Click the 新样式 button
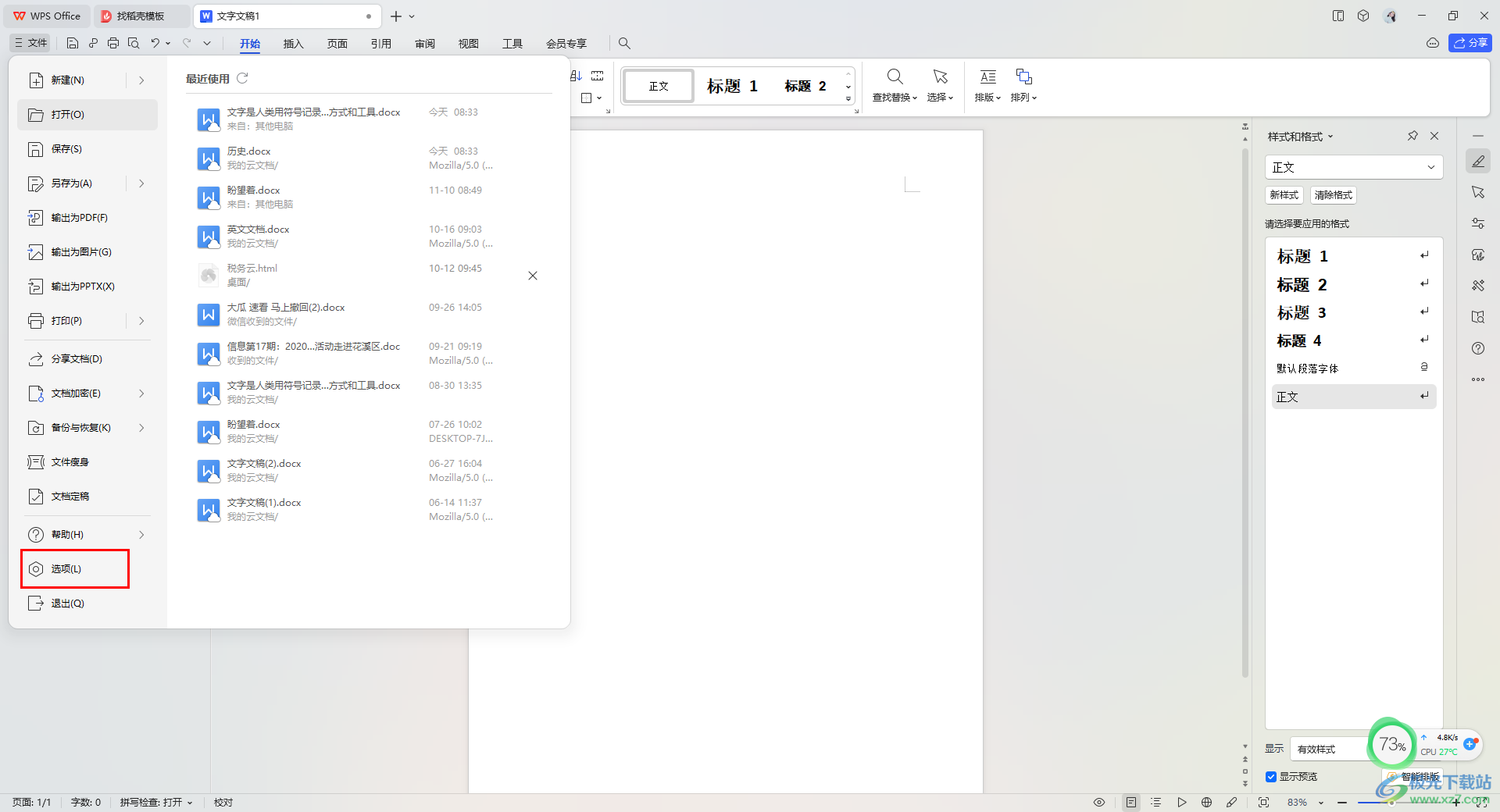Viewport: 1500px width, 812px height. click(x=1284, y=195)
